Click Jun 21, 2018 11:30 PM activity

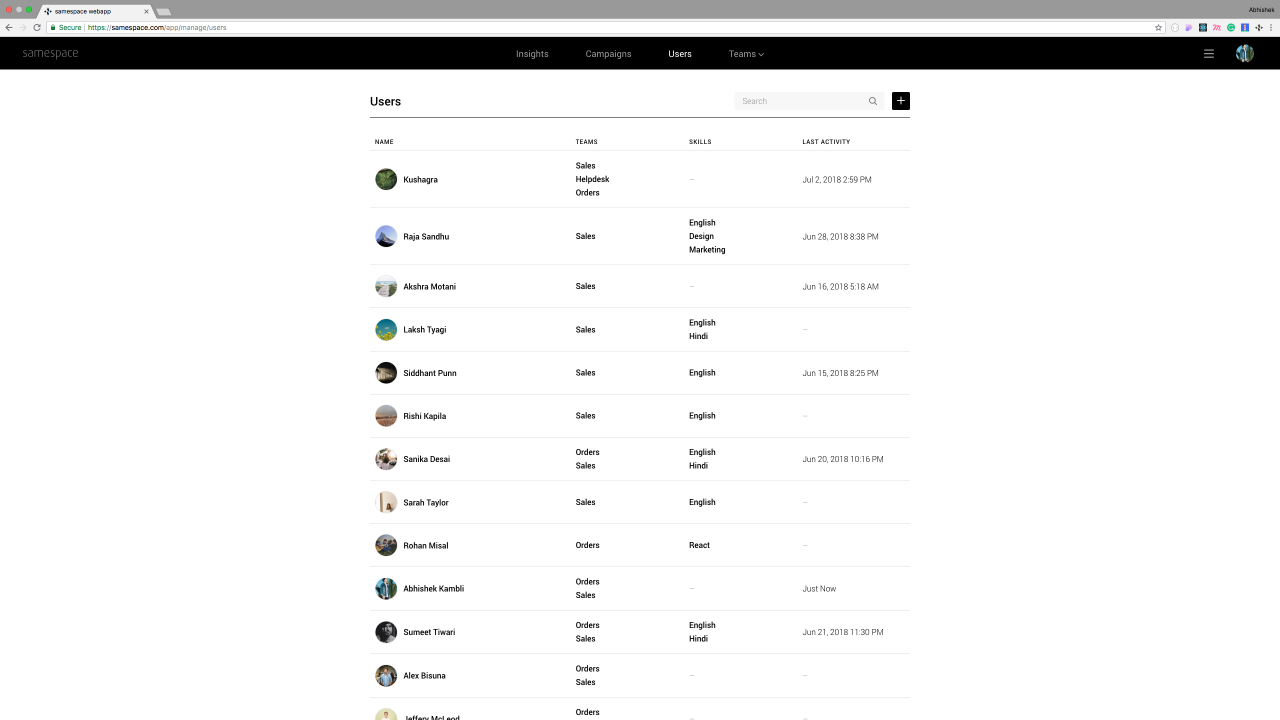[x=843, y=632]
